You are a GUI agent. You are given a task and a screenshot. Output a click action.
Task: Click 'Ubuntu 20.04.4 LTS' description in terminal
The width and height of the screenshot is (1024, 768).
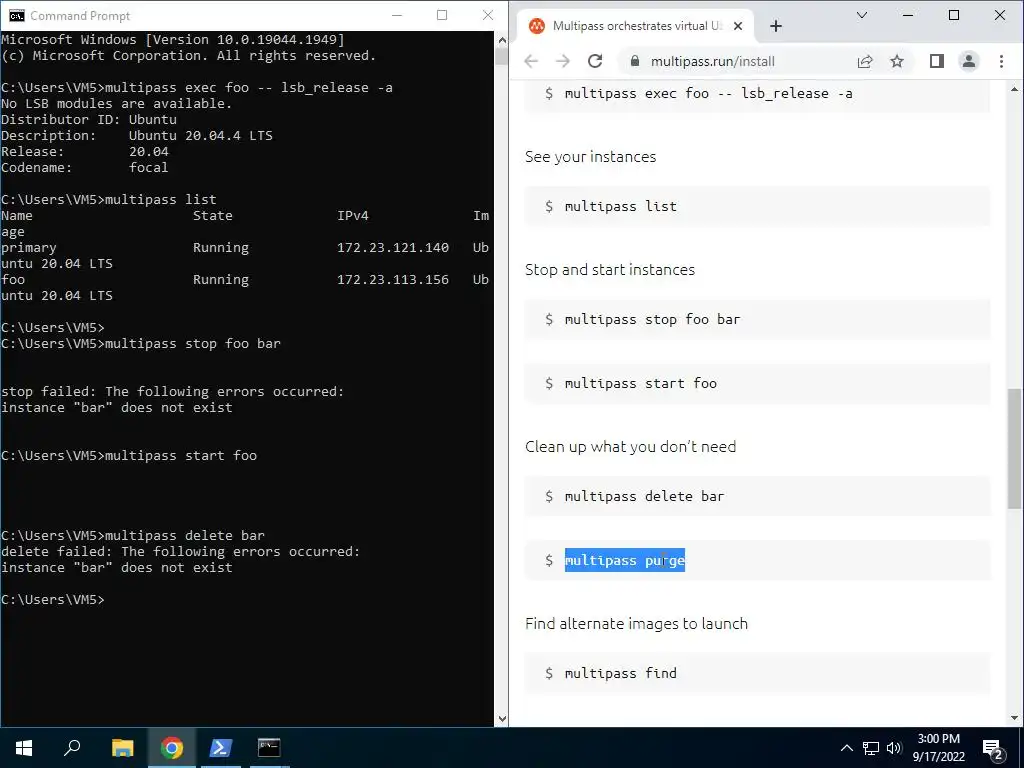pos(200,136)
